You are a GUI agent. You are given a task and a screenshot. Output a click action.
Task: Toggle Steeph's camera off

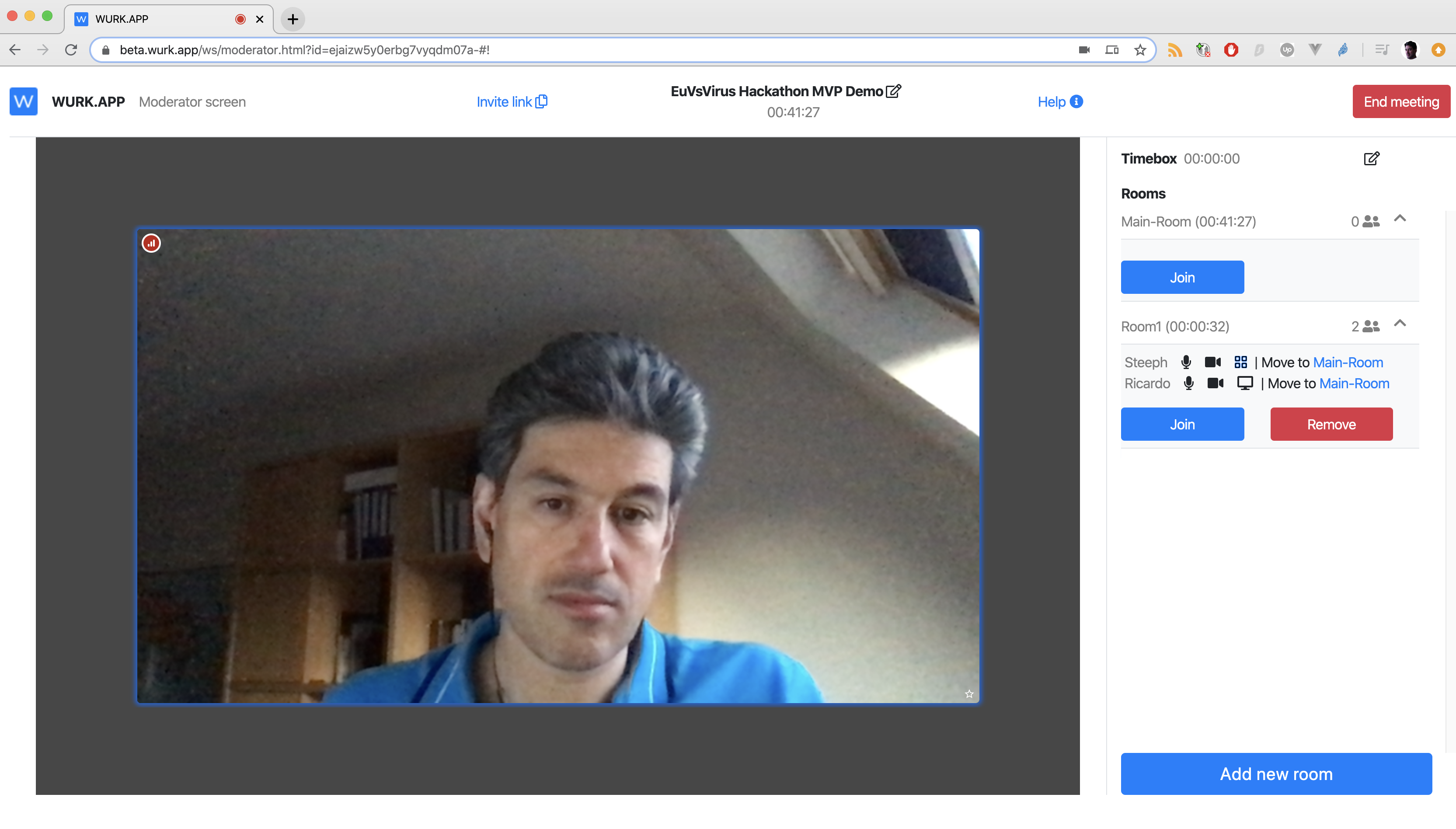click(1212, 362)
